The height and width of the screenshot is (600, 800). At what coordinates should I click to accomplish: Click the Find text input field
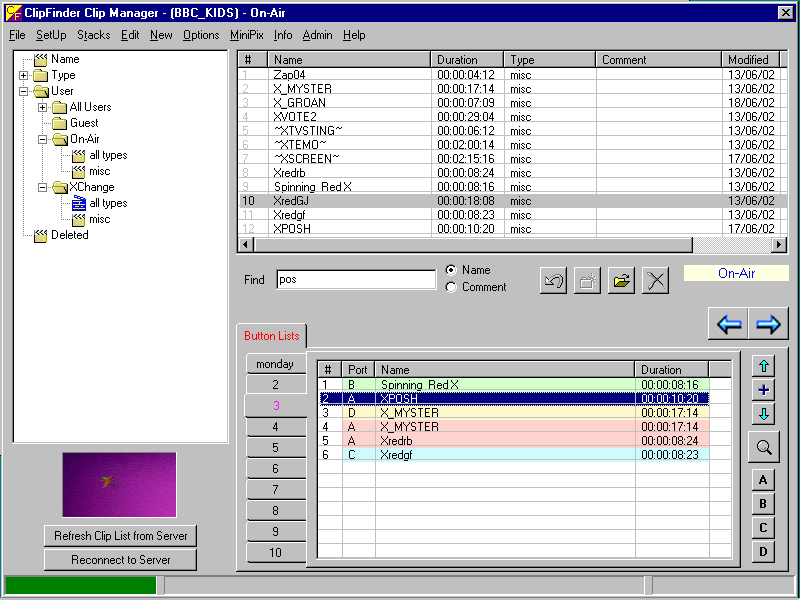pos(356,280)
